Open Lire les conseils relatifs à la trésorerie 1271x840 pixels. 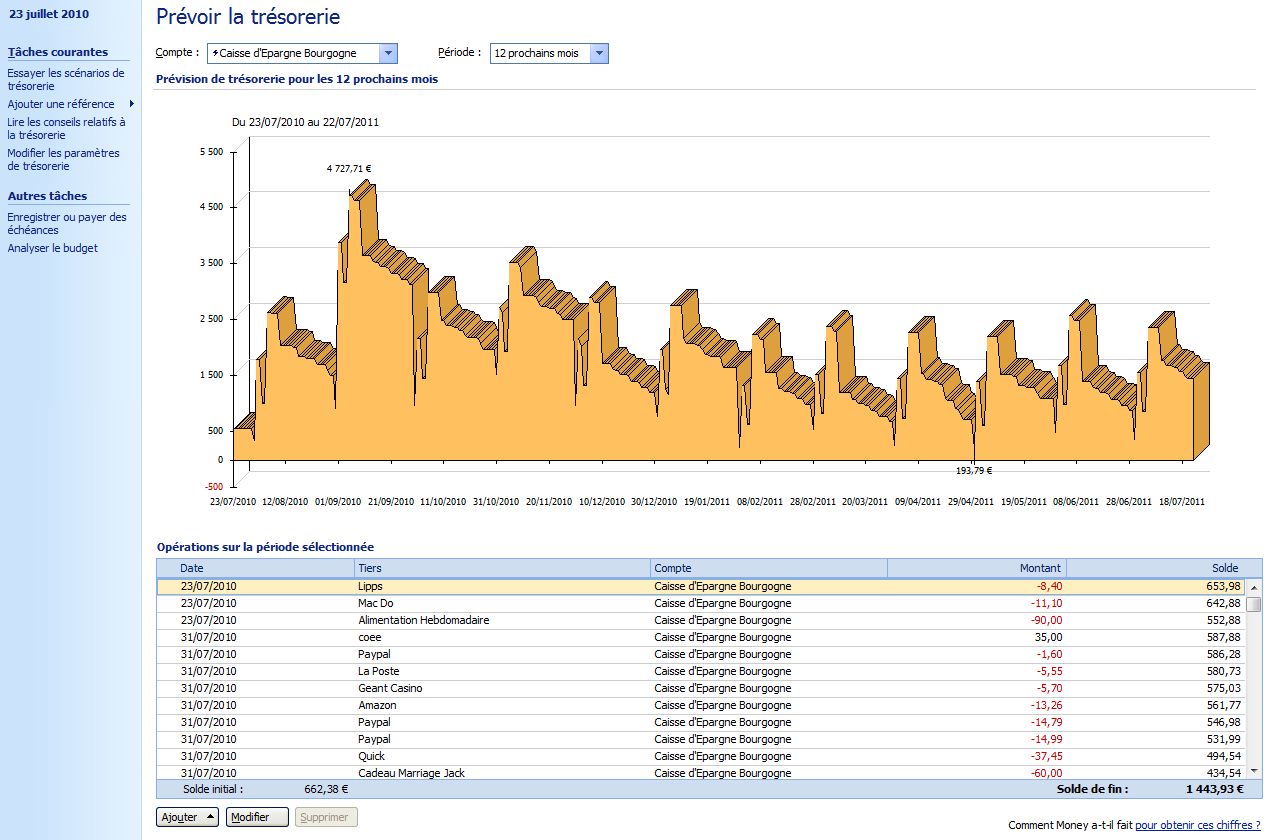click(66, 128)
